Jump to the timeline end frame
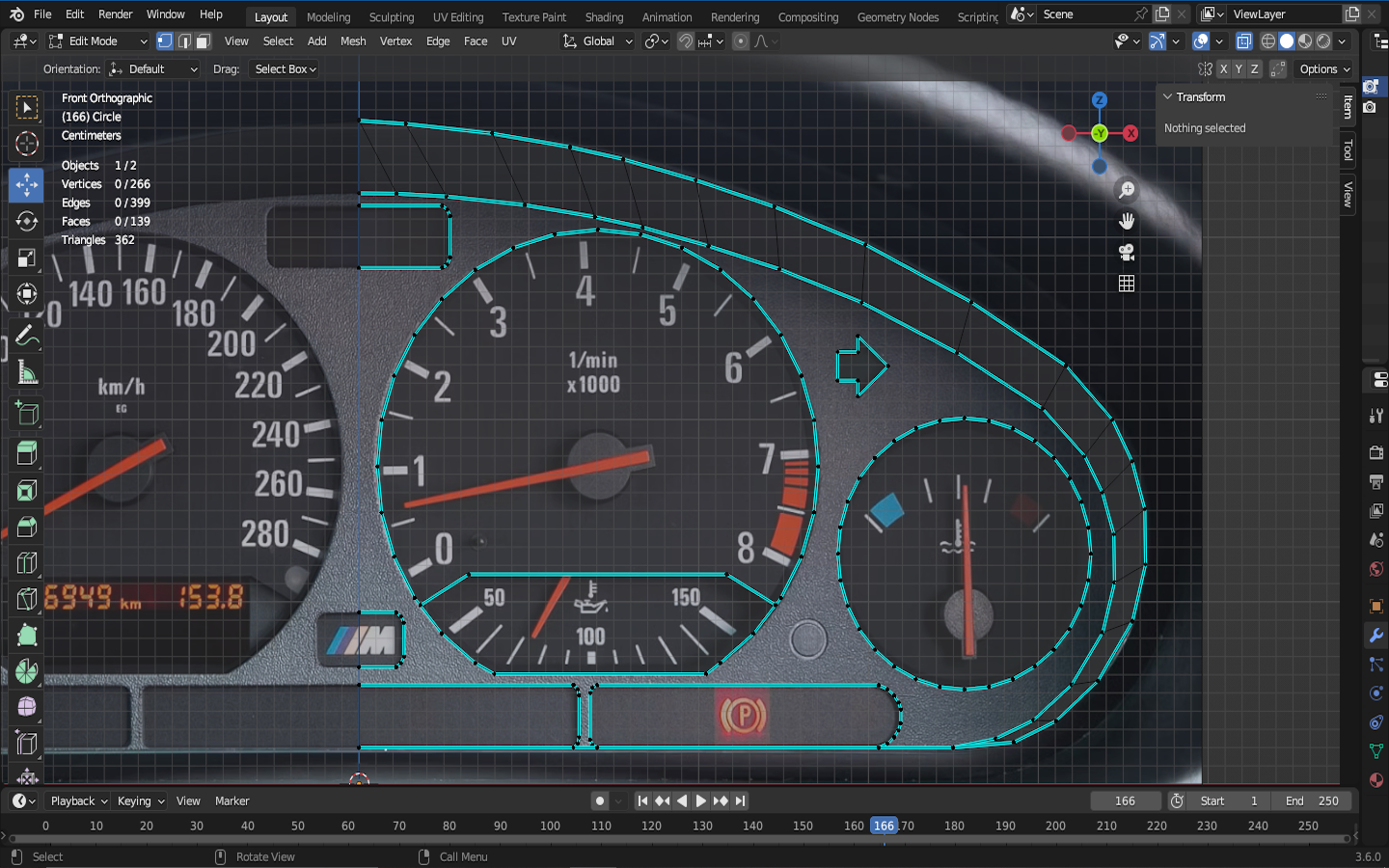 [740, 800]
